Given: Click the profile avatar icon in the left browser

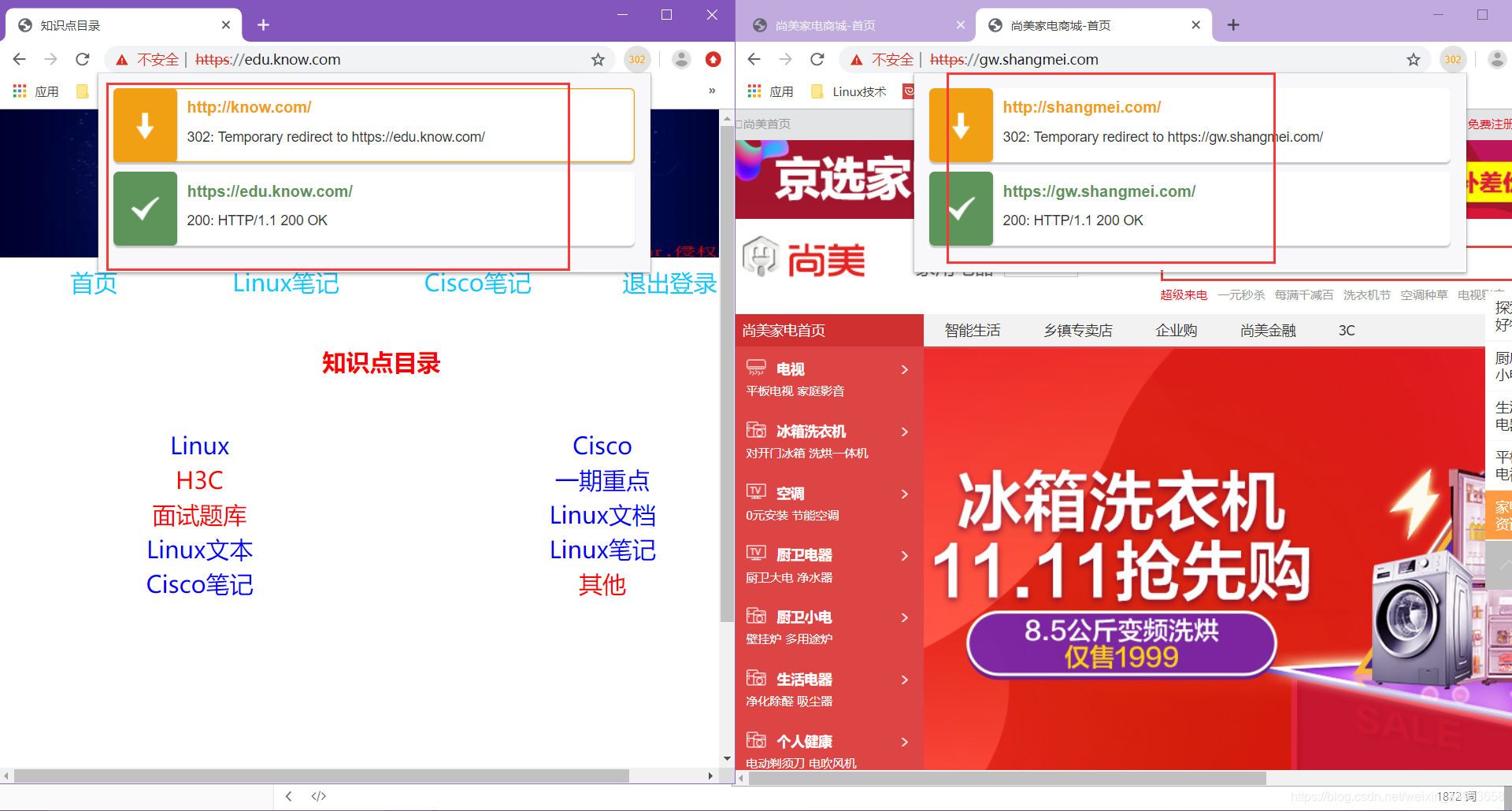Looking at the screenshot, I should 680,59.
